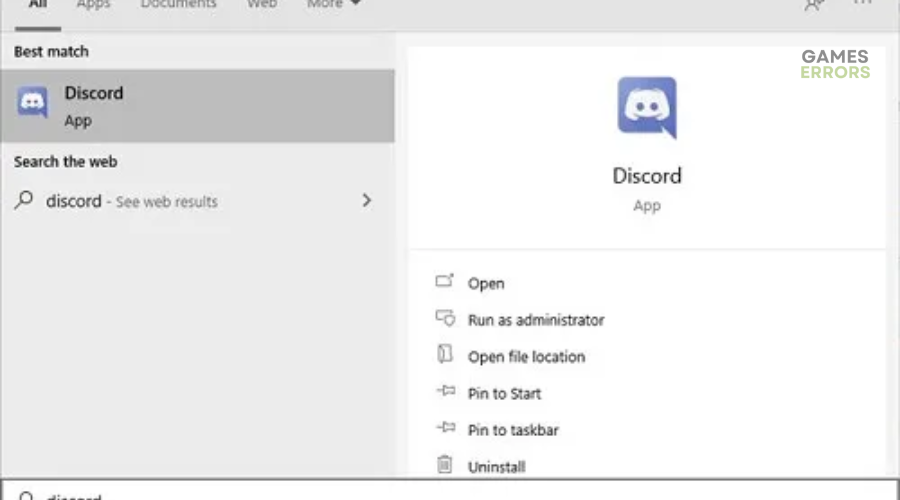Viewport: 900px width, 500px height.
Task: Choose Run as administrator
Action: click(536, 320)
